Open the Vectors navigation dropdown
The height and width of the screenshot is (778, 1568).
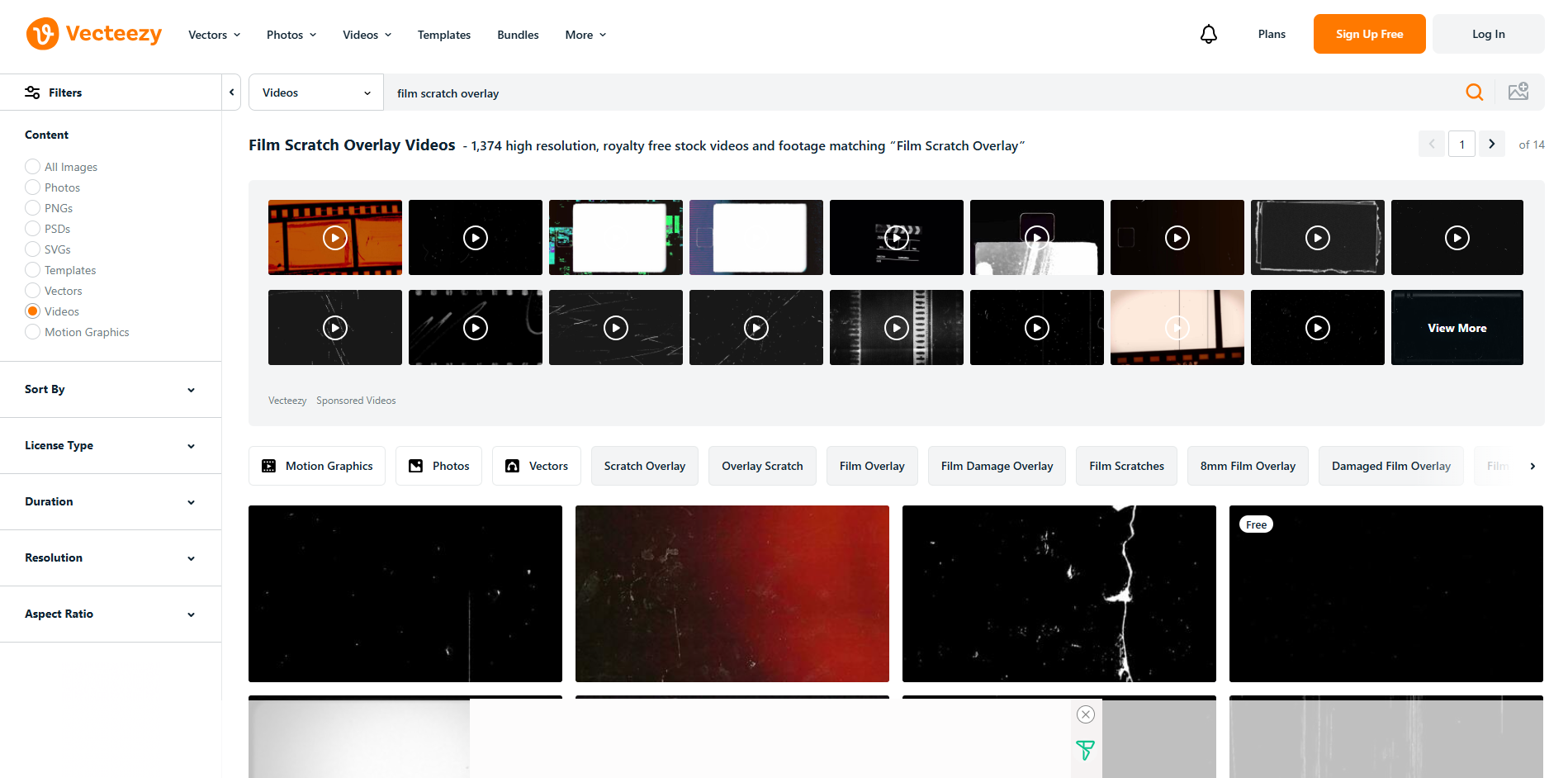pos(215,35)
